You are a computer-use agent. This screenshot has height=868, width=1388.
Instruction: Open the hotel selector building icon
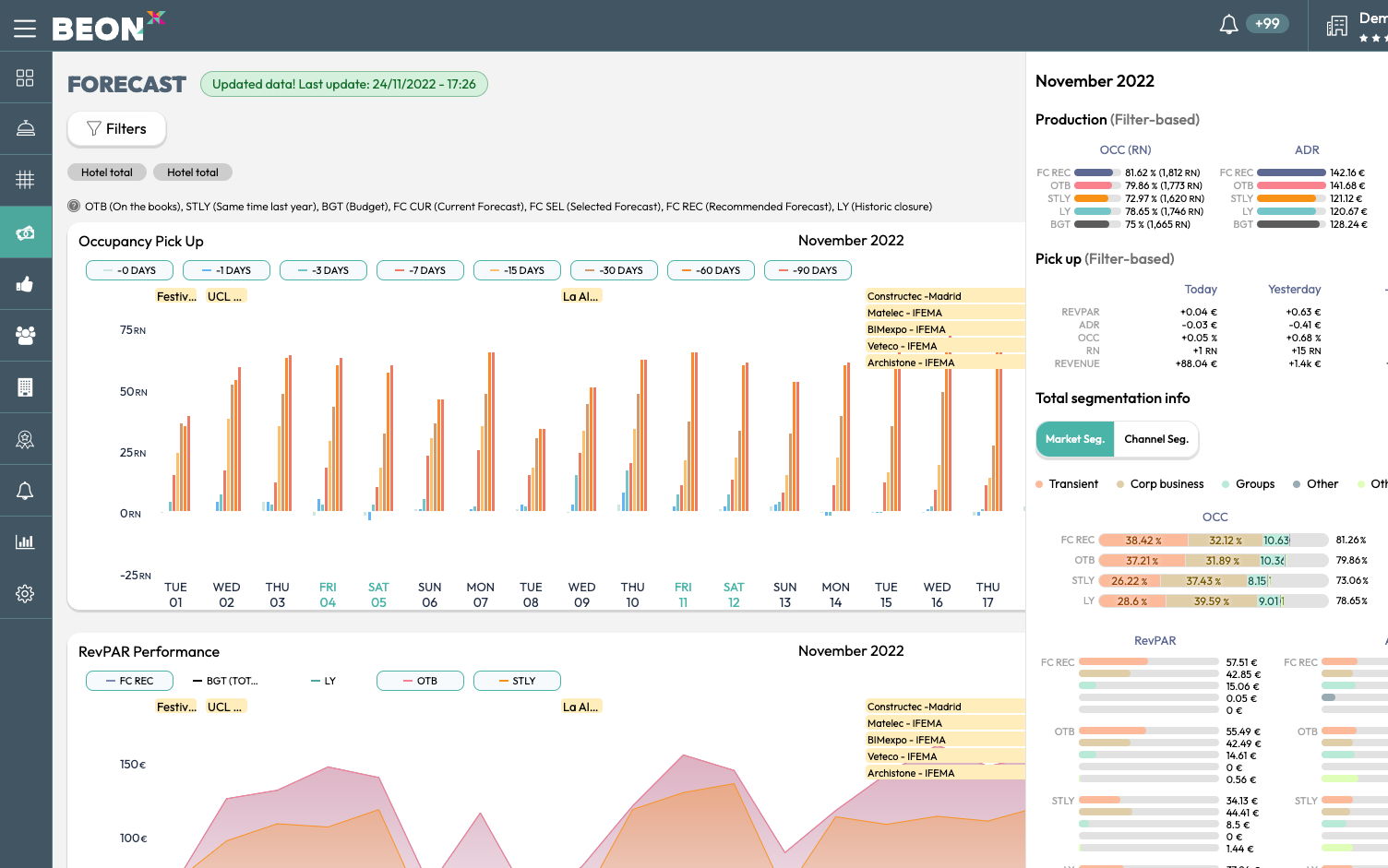[x=1336, y=26]
